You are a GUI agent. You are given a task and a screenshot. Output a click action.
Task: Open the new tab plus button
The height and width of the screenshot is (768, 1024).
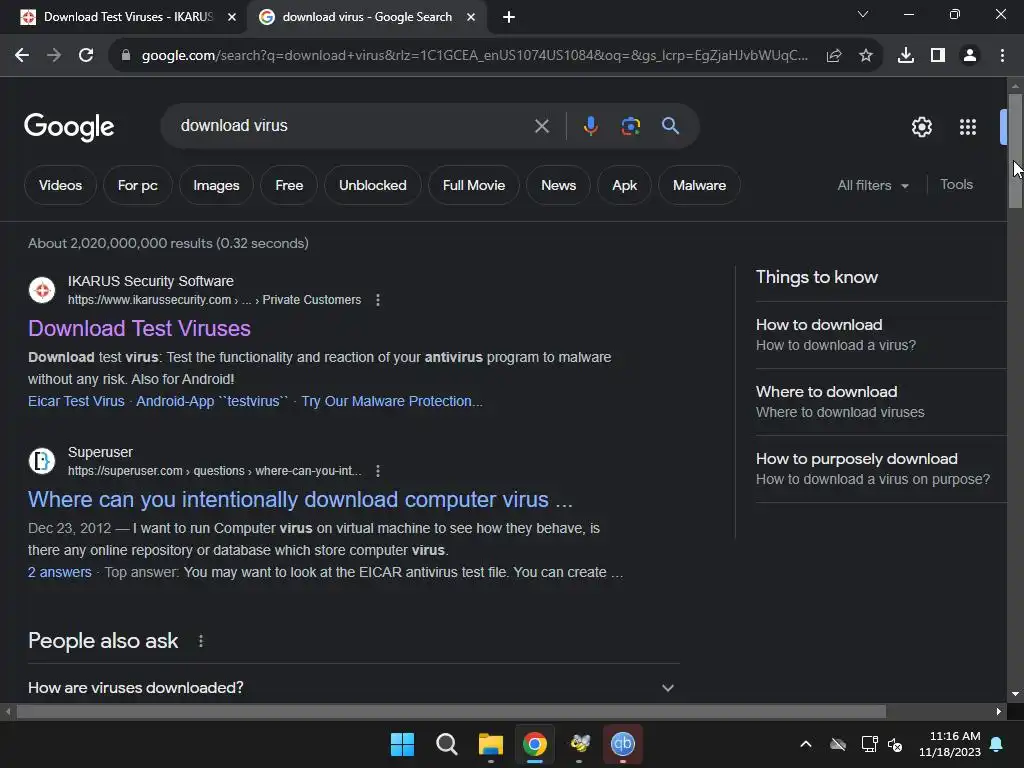click(x=509, y=17)
